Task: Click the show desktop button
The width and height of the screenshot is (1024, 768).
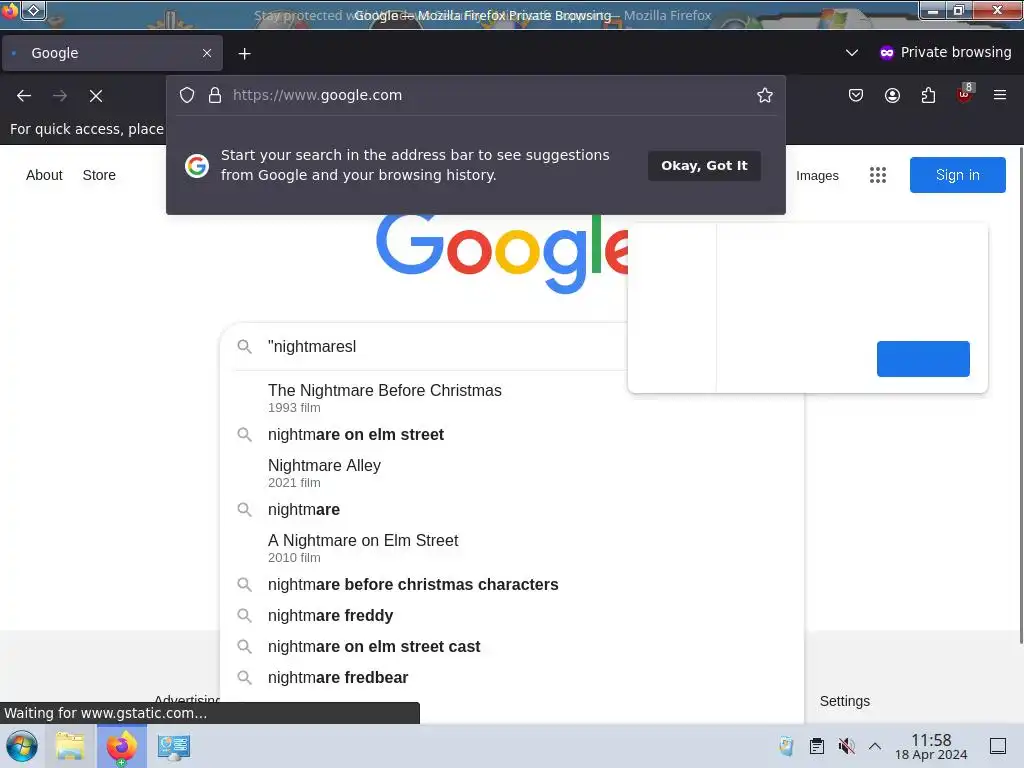Action: tap(998, 746)
